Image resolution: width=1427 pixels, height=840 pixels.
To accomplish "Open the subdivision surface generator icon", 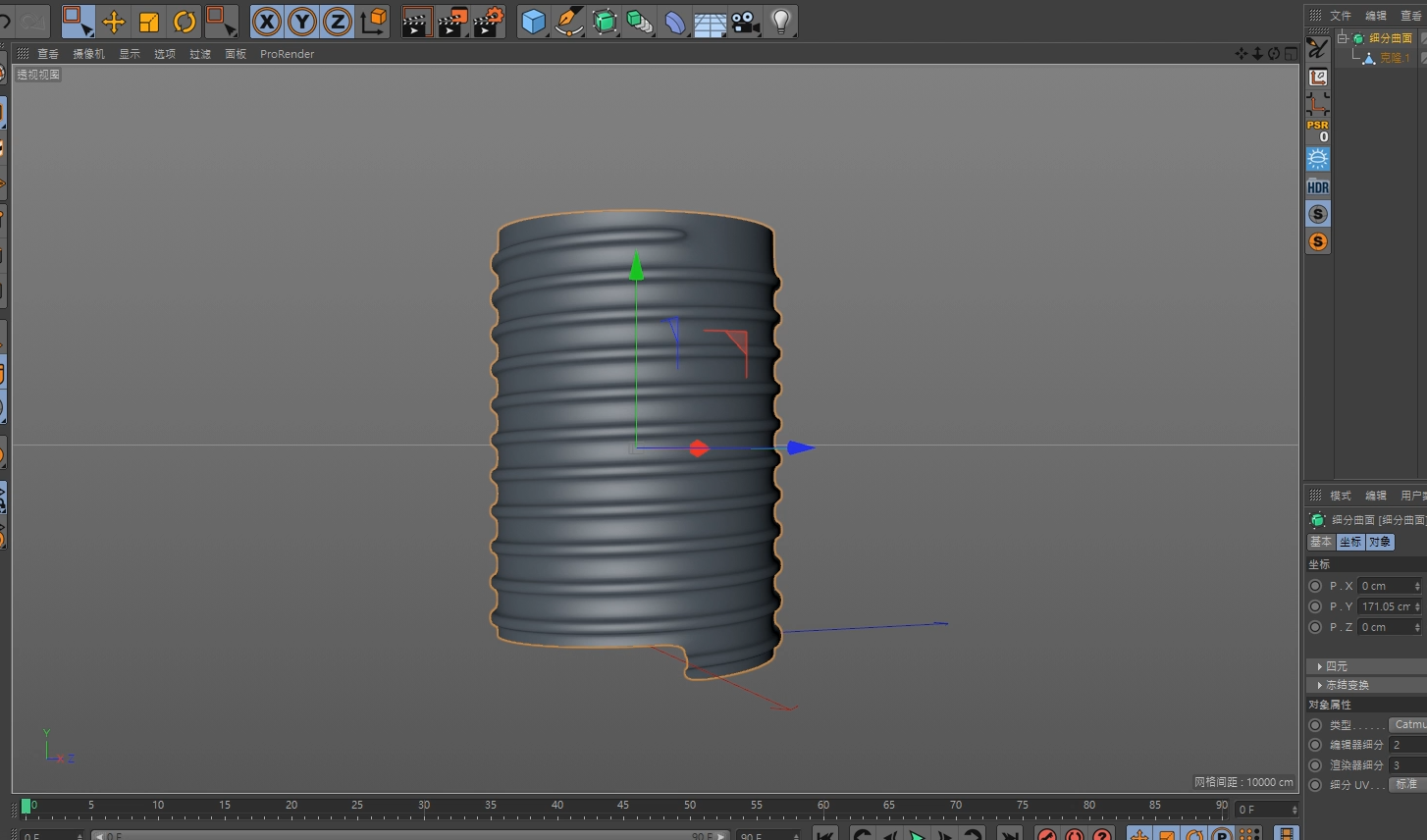I will 605,21.
